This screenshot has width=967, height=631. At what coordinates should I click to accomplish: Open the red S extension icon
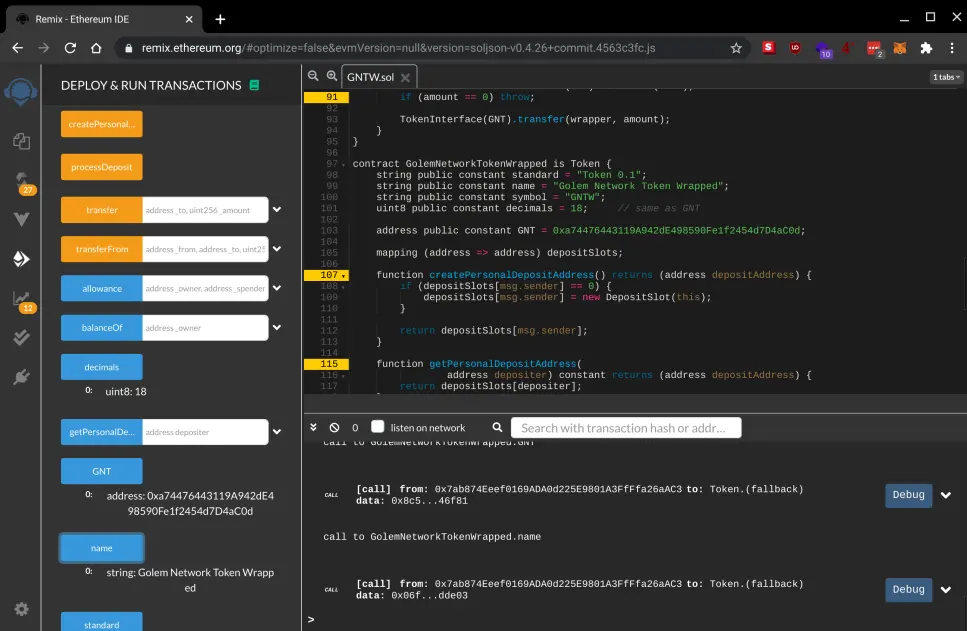[x=768, y=47]
